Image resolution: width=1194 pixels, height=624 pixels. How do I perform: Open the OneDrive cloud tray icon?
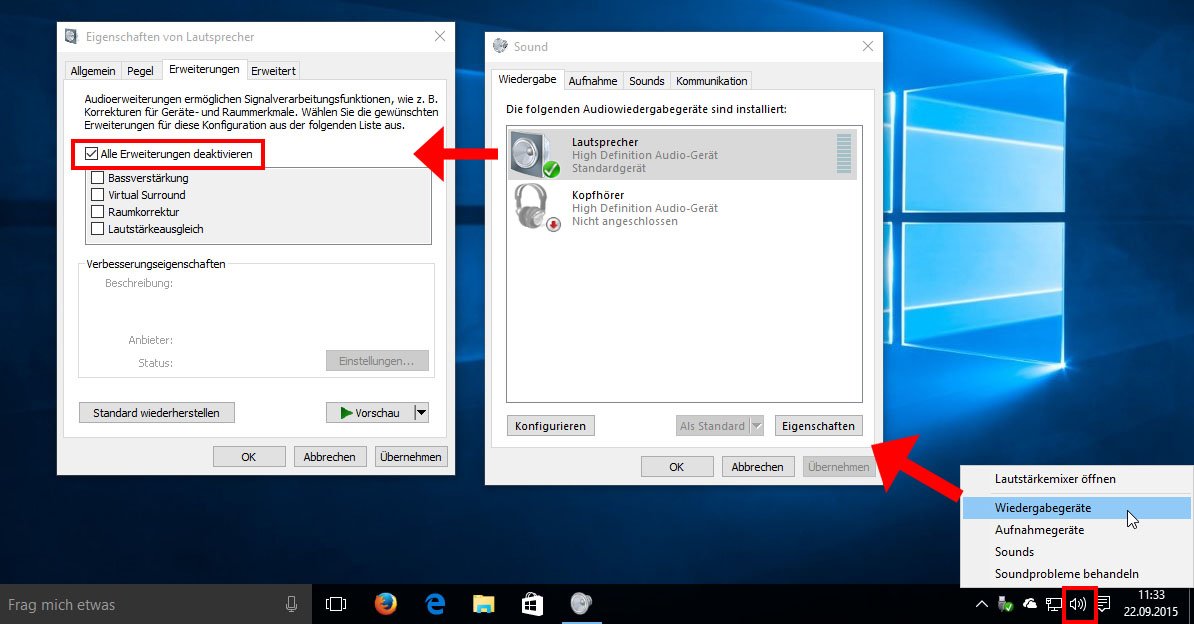[1029, 604]
